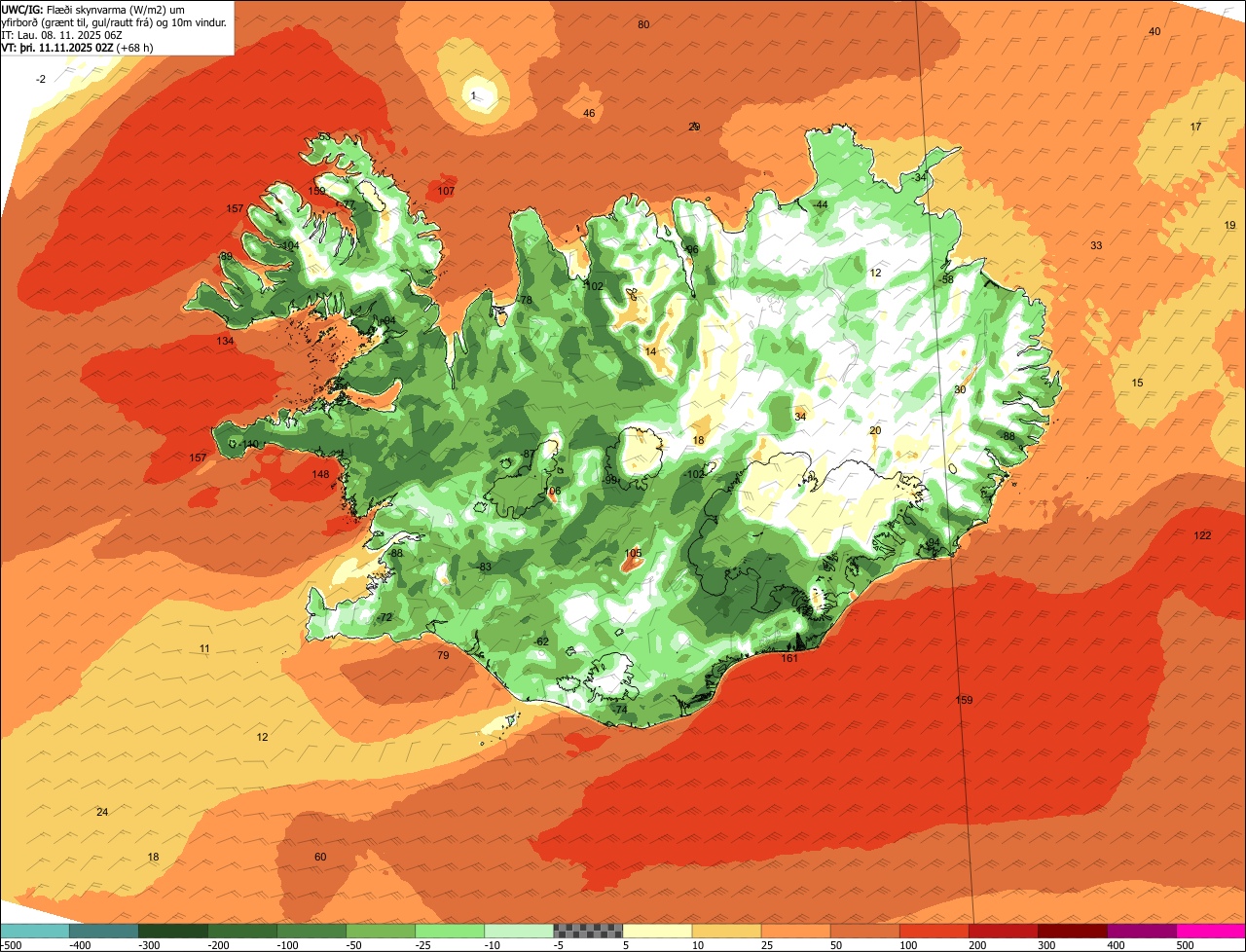This screenshot has height=952, width=1246.
Task: Click the map value '40' in the northeast
Action: pos(1154,31)
